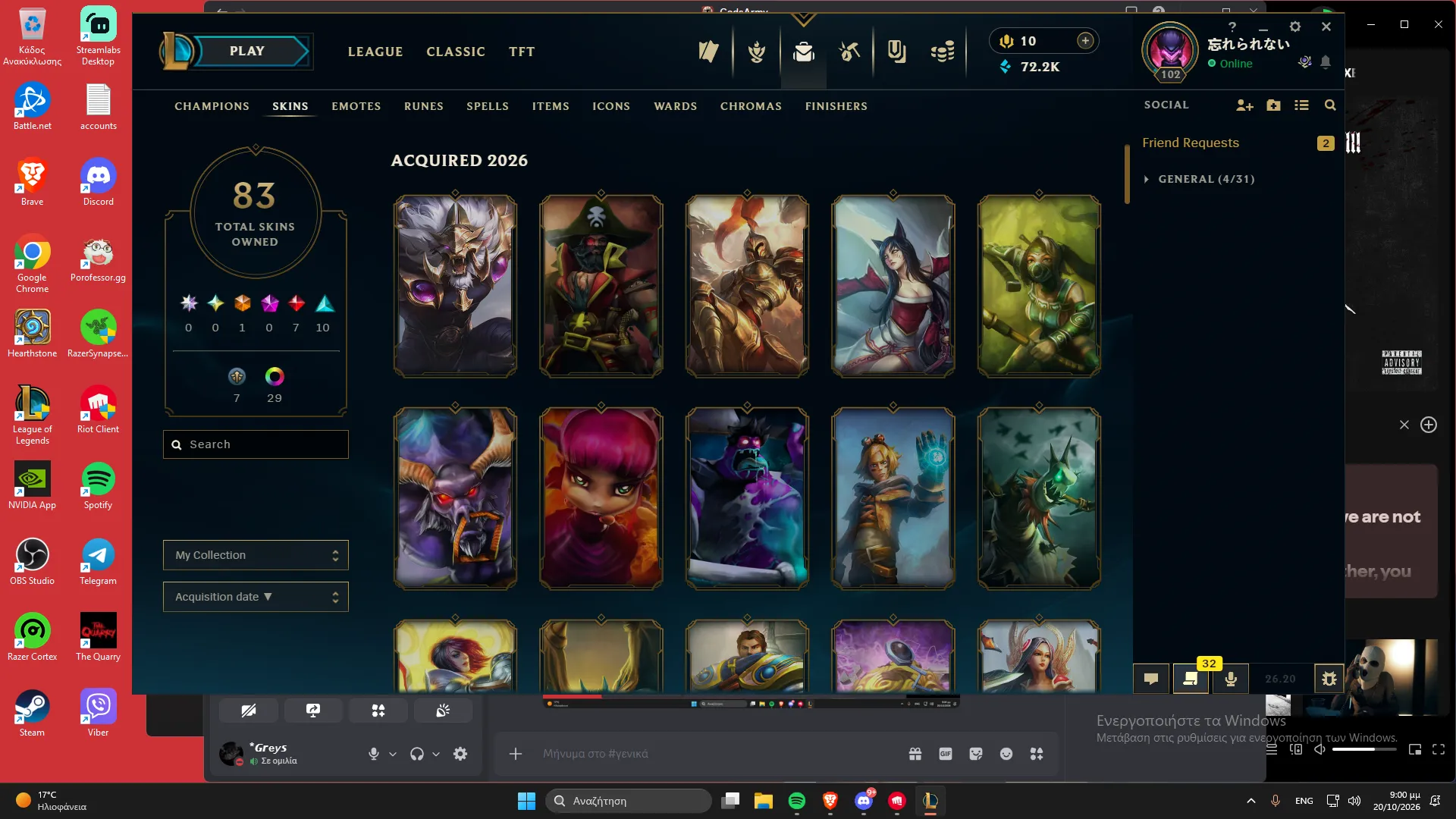This screenshot has width=1456, height=819.
Task: Click the PLAY button
Action: click(247, 51)
